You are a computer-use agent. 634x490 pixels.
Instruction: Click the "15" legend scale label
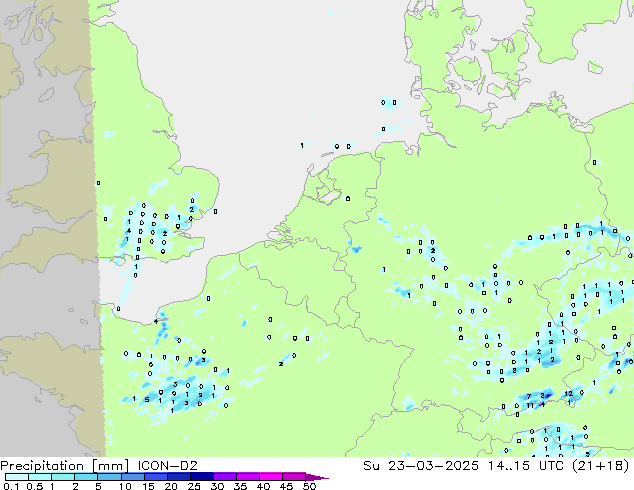pos(148,486)
